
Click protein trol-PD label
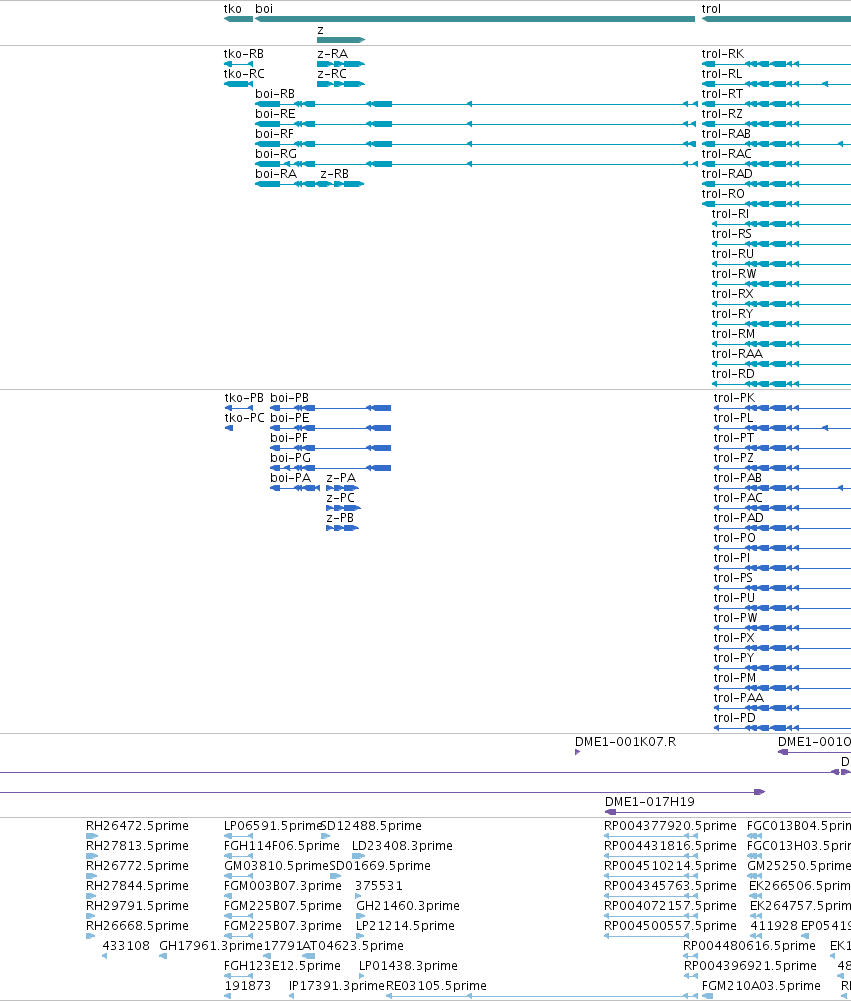pos(735,718)
